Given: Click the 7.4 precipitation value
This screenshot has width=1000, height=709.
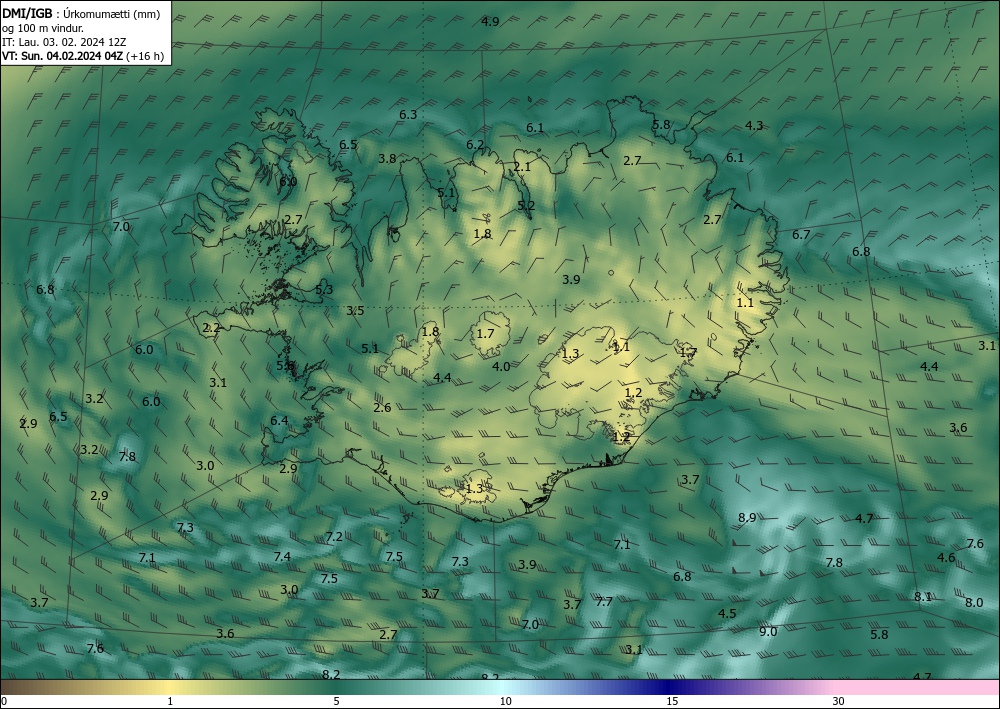Looking at the screenshot, I should tap(282, 557).
